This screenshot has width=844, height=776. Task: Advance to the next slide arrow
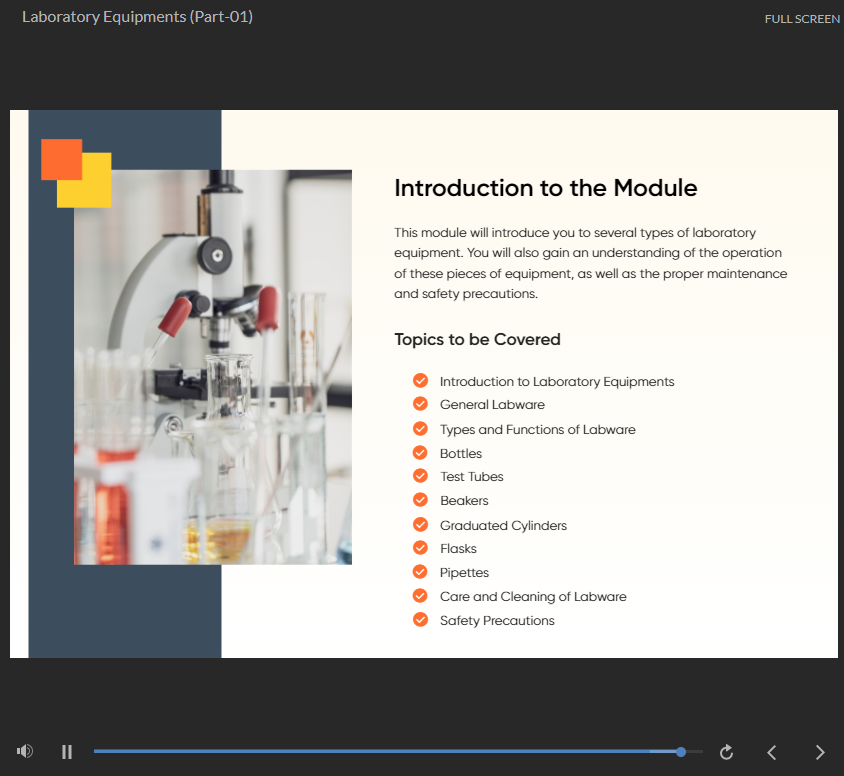pos(820,752)
